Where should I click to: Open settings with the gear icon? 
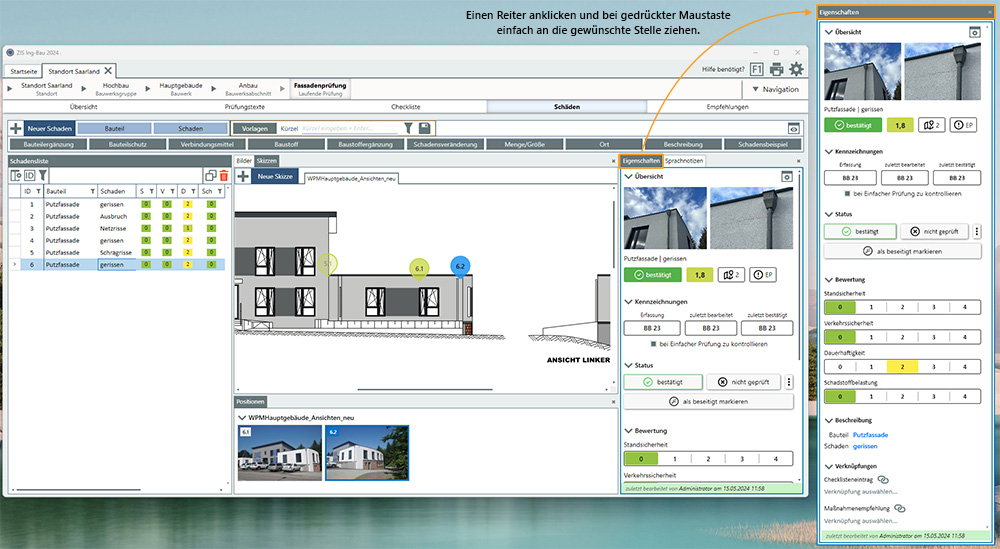(796, 69)
